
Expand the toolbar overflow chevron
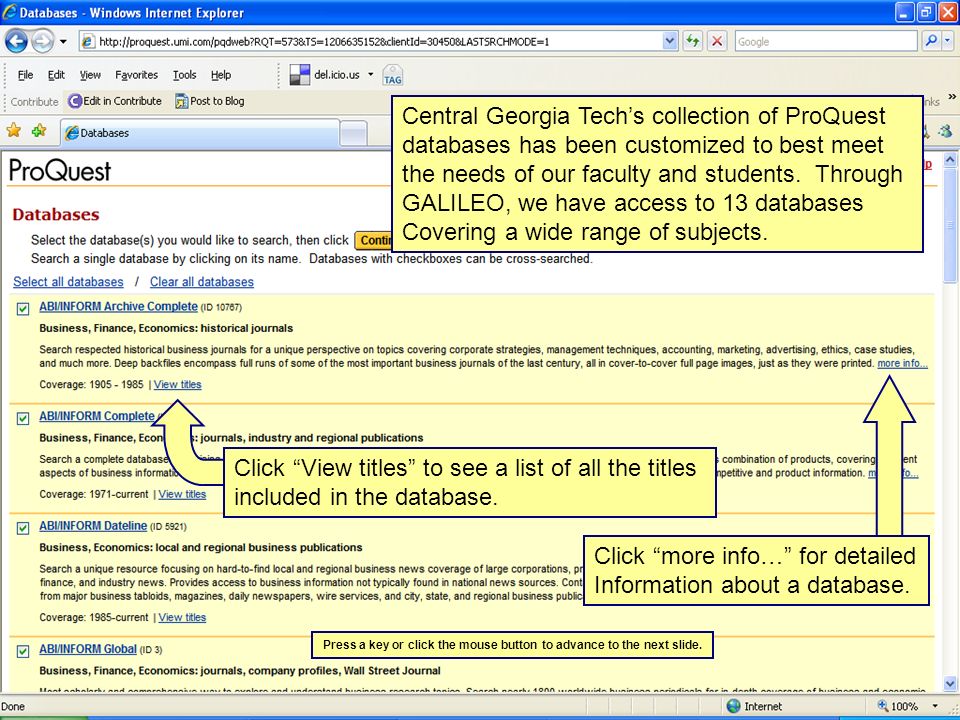(952, 97)
